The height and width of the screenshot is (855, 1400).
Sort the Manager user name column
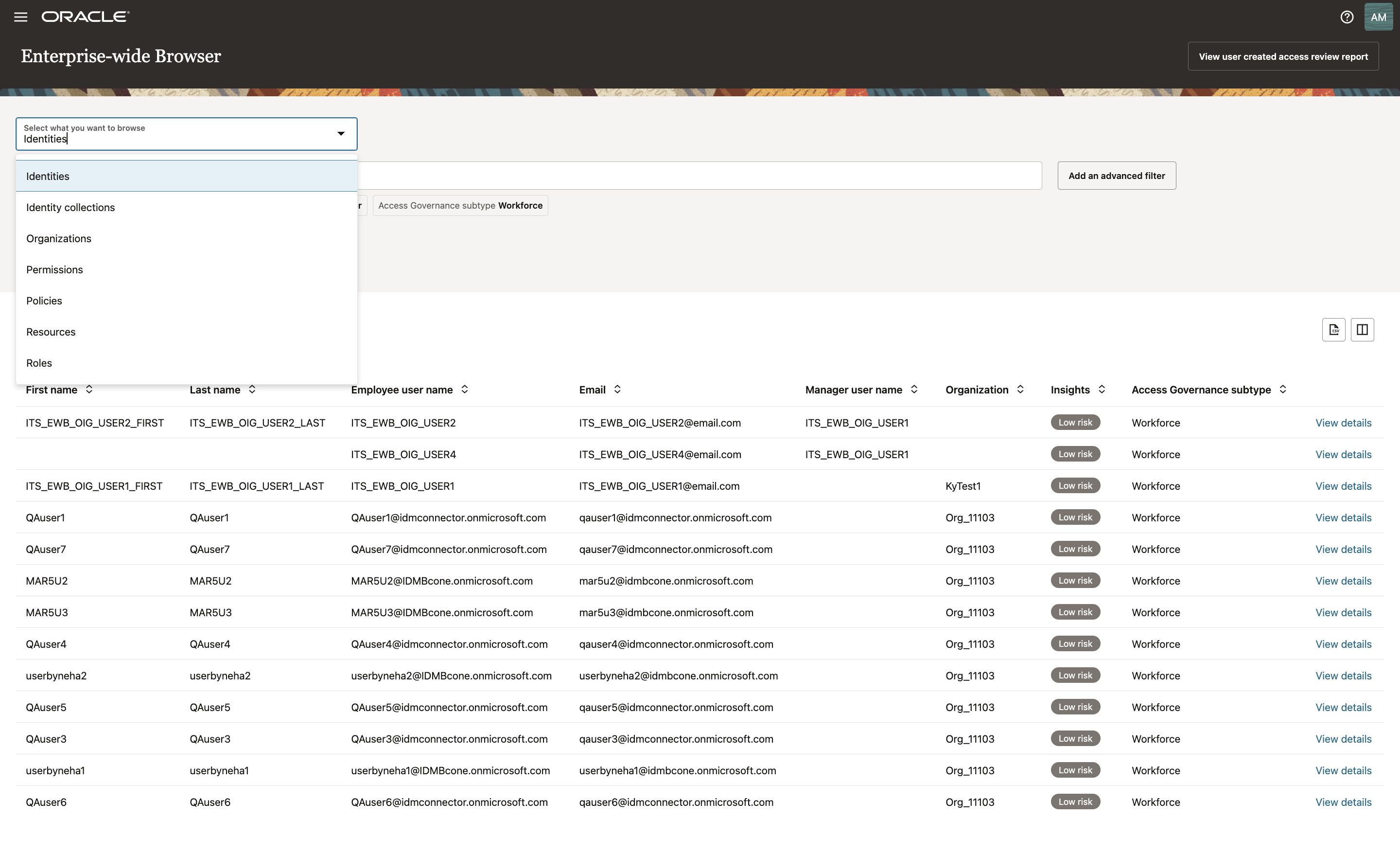point(914,390)
